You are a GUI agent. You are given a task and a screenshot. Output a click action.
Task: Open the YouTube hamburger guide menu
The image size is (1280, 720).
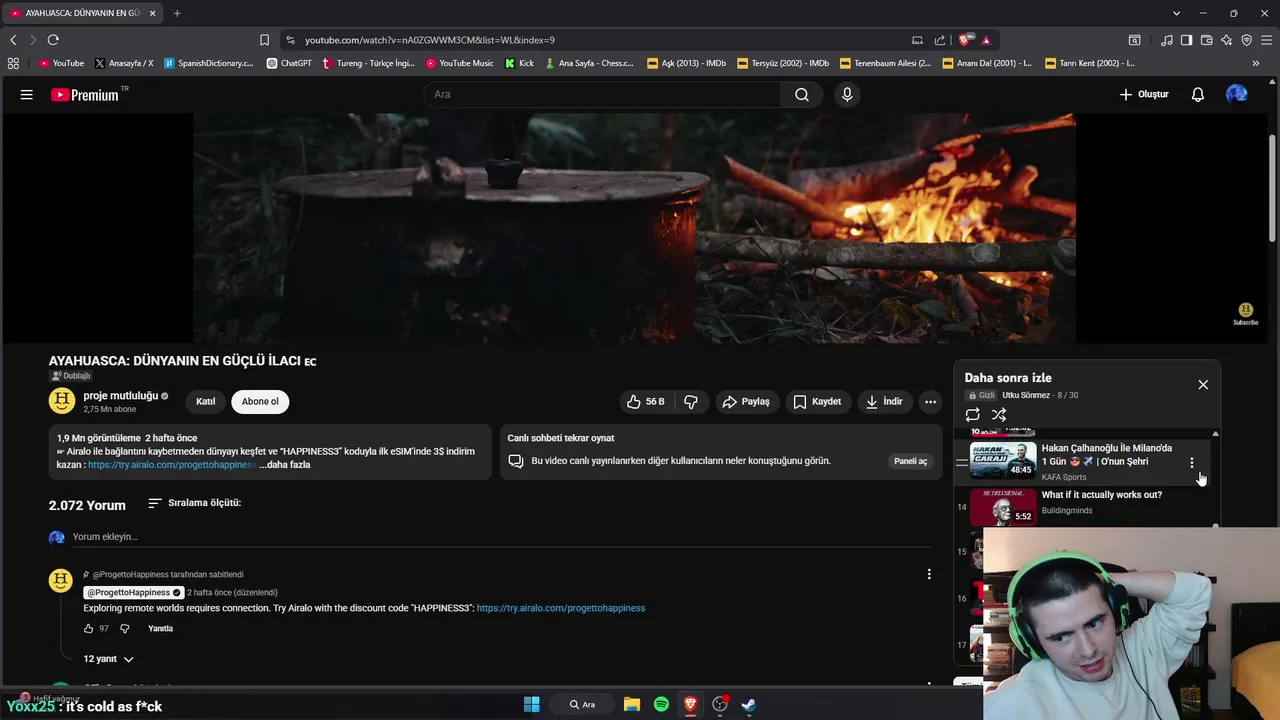pos(27,94)
